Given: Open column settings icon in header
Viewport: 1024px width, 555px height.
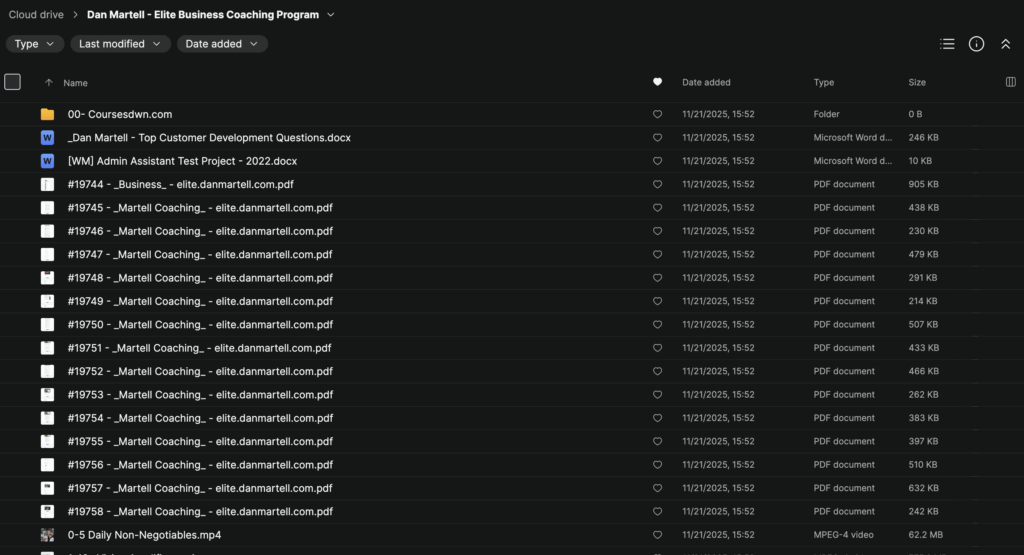Looking at the screenshot, I should [x=1010, y=82].
